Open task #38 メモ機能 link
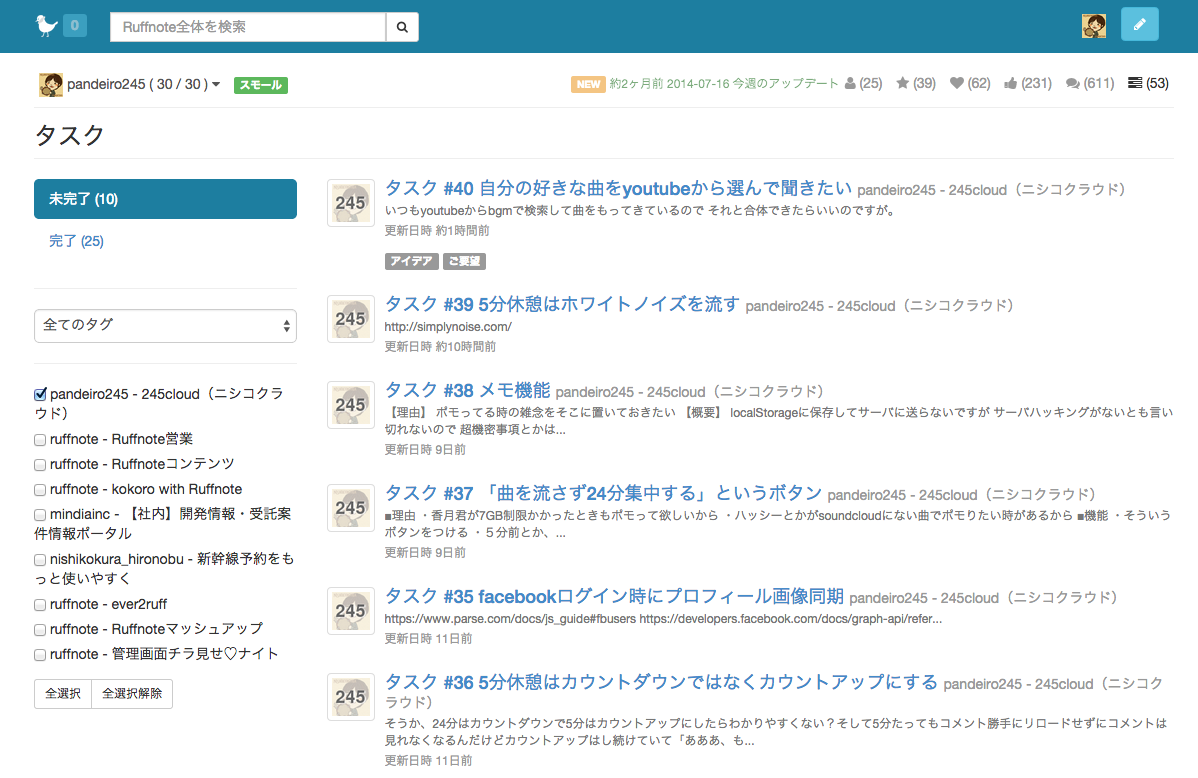 tap(467, 390)
